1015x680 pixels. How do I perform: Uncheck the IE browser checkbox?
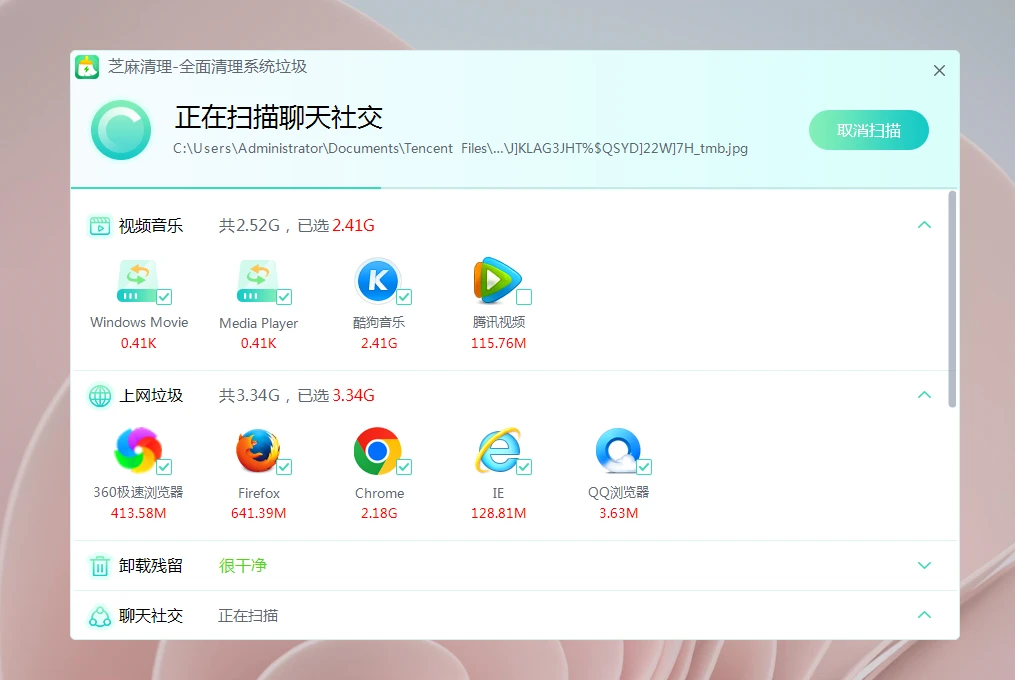524,467
